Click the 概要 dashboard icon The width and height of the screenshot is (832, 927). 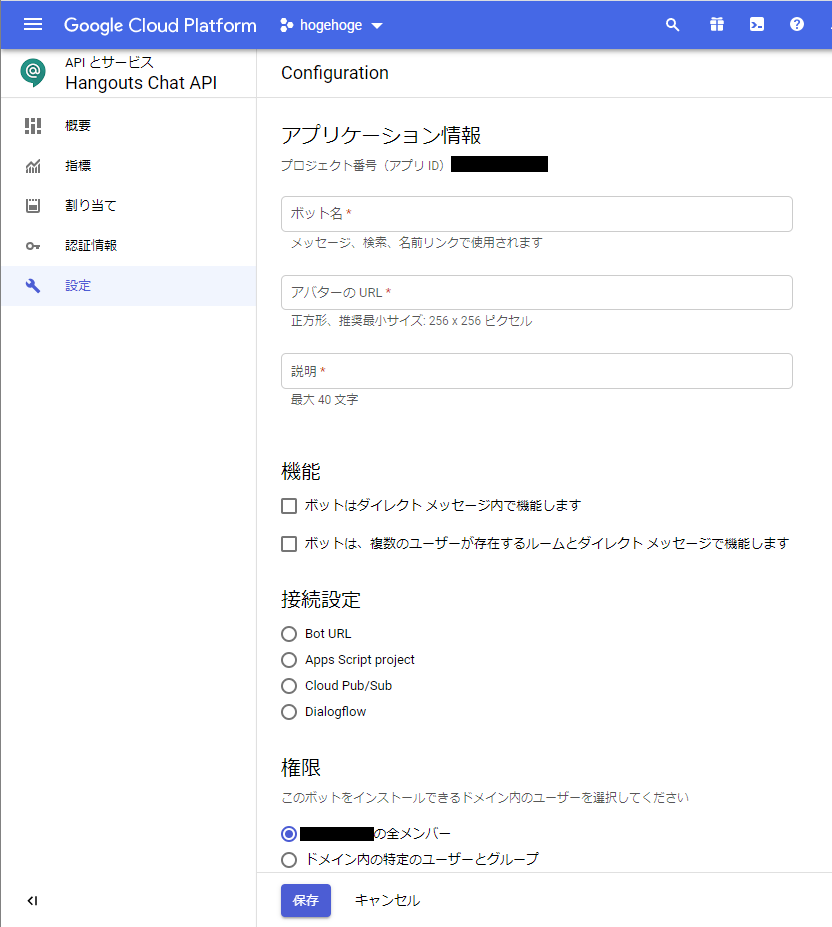click(33, 125)
